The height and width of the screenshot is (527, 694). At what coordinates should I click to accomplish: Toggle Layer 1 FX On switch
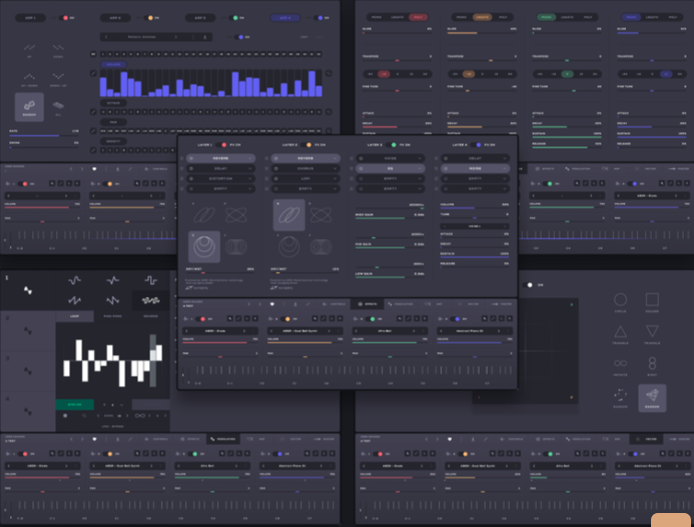click(222, 145)
